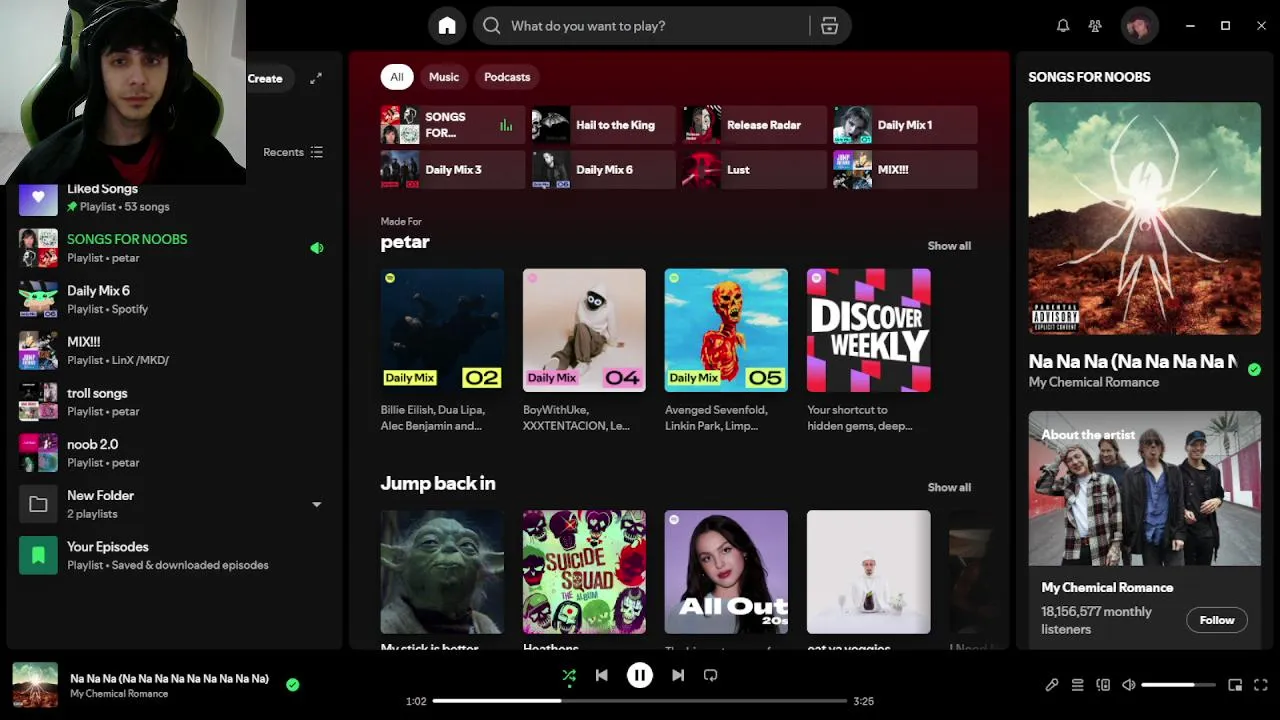Open the MIX!!! shortcut tile
This screenshot has height=720, width=1280.
coord(906,170)
